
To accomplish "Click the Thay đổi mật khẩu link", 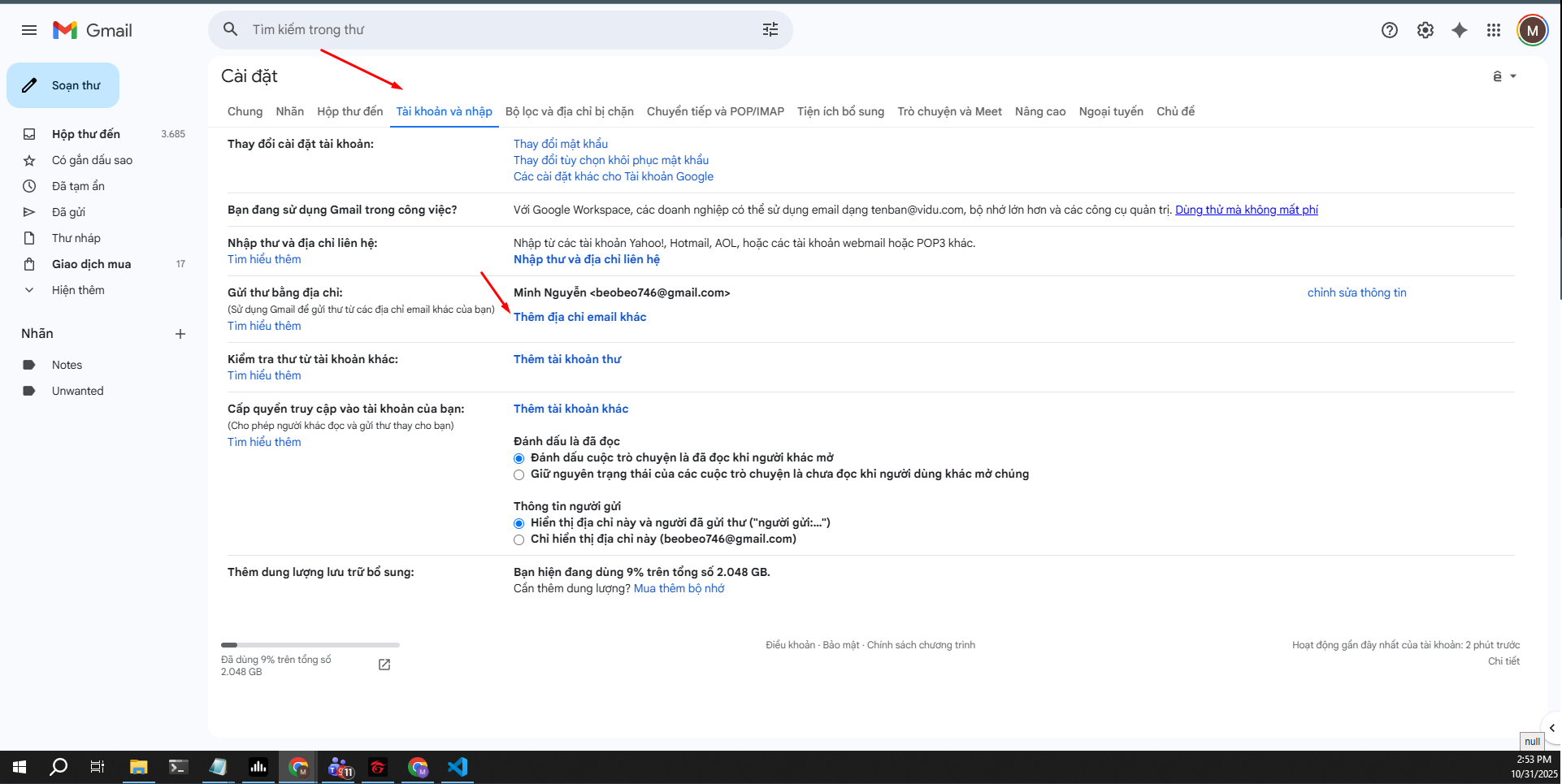I will [560, 144].
